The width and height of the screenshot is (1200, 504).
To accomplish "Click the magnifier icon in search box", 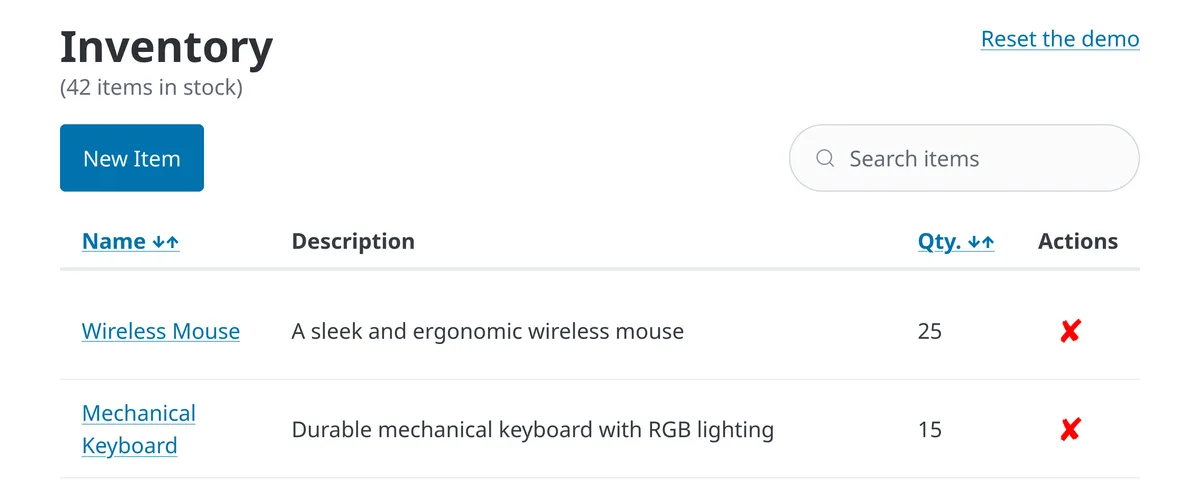I will tap(825, 158).
